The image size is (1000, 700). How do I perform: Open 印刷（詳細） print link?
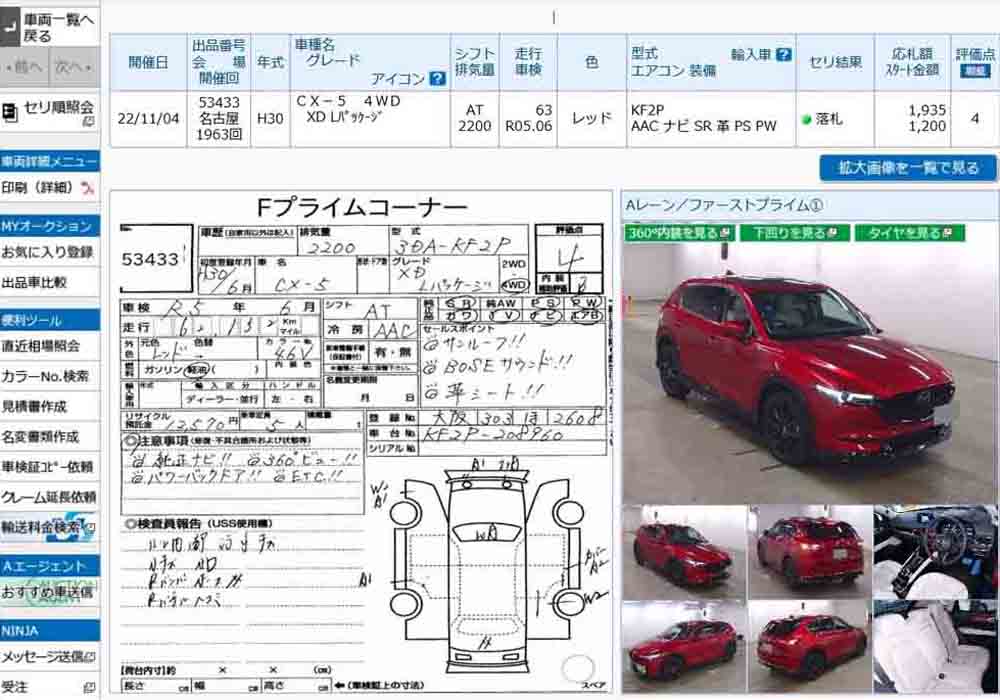click(x=37, y=187)
